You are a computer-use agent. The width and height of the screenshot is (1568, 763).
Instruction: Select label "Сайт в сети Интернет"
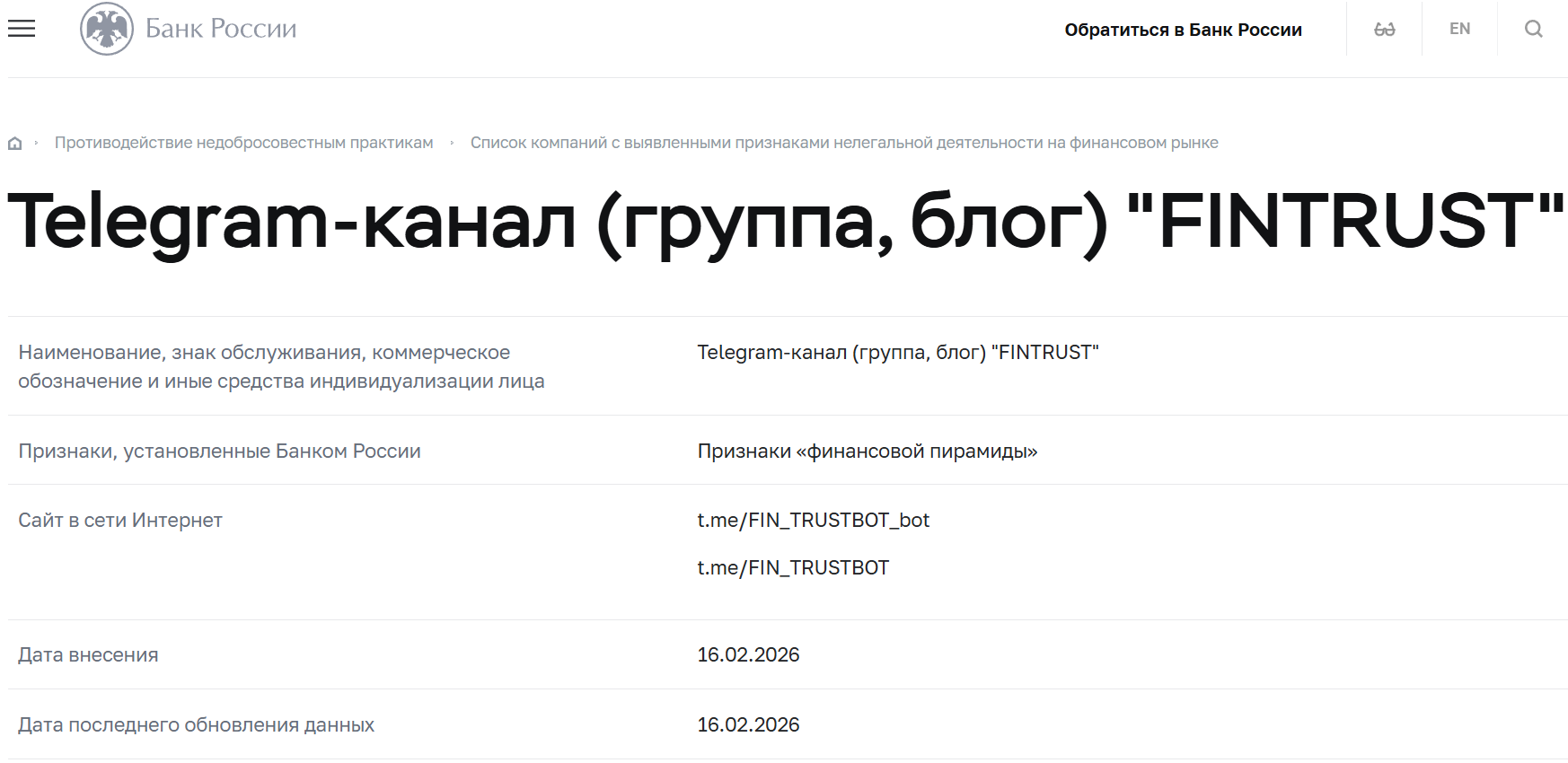(x=120, y=520)
